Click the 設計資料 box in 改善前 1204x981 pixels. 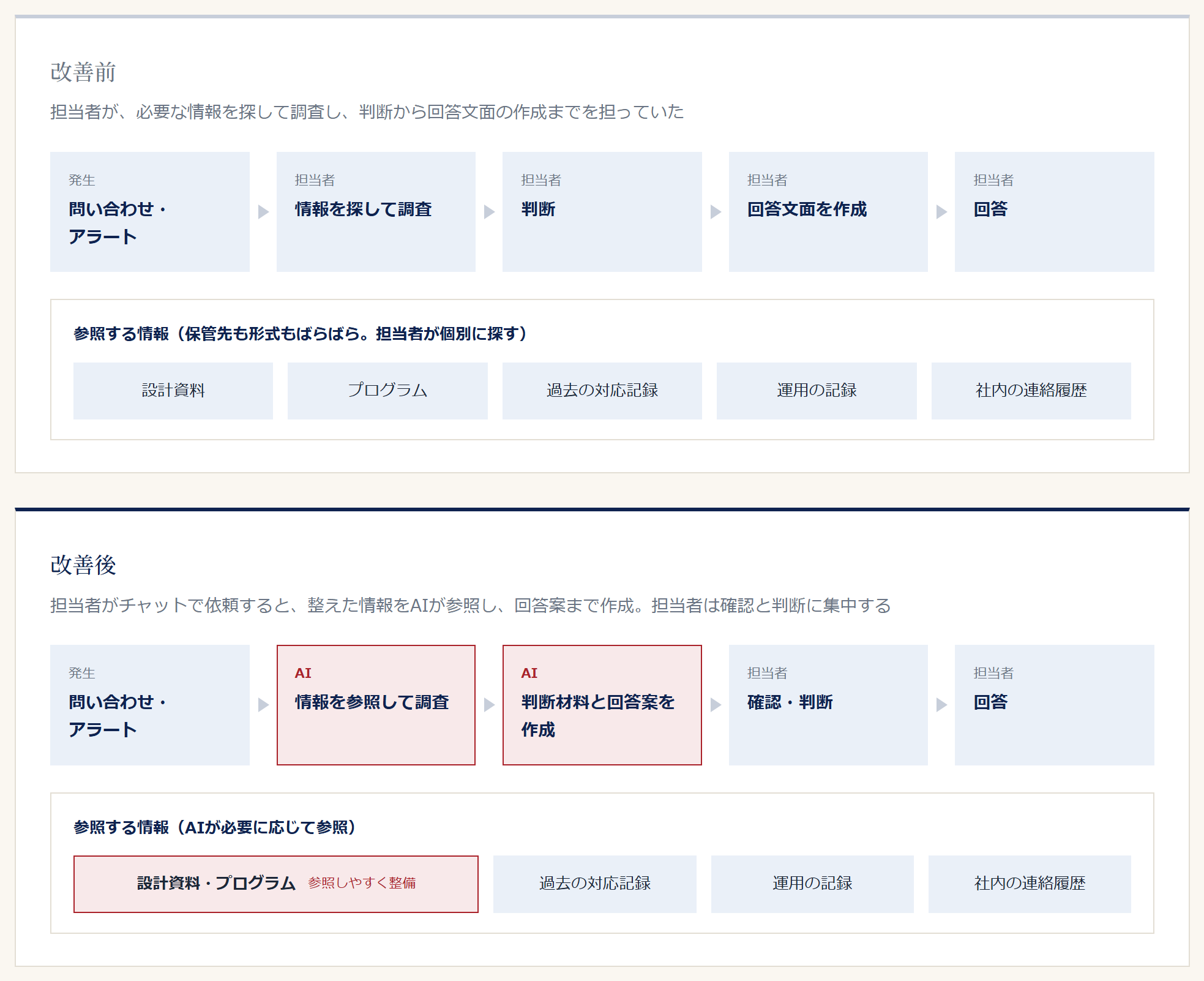pos(173,391)
